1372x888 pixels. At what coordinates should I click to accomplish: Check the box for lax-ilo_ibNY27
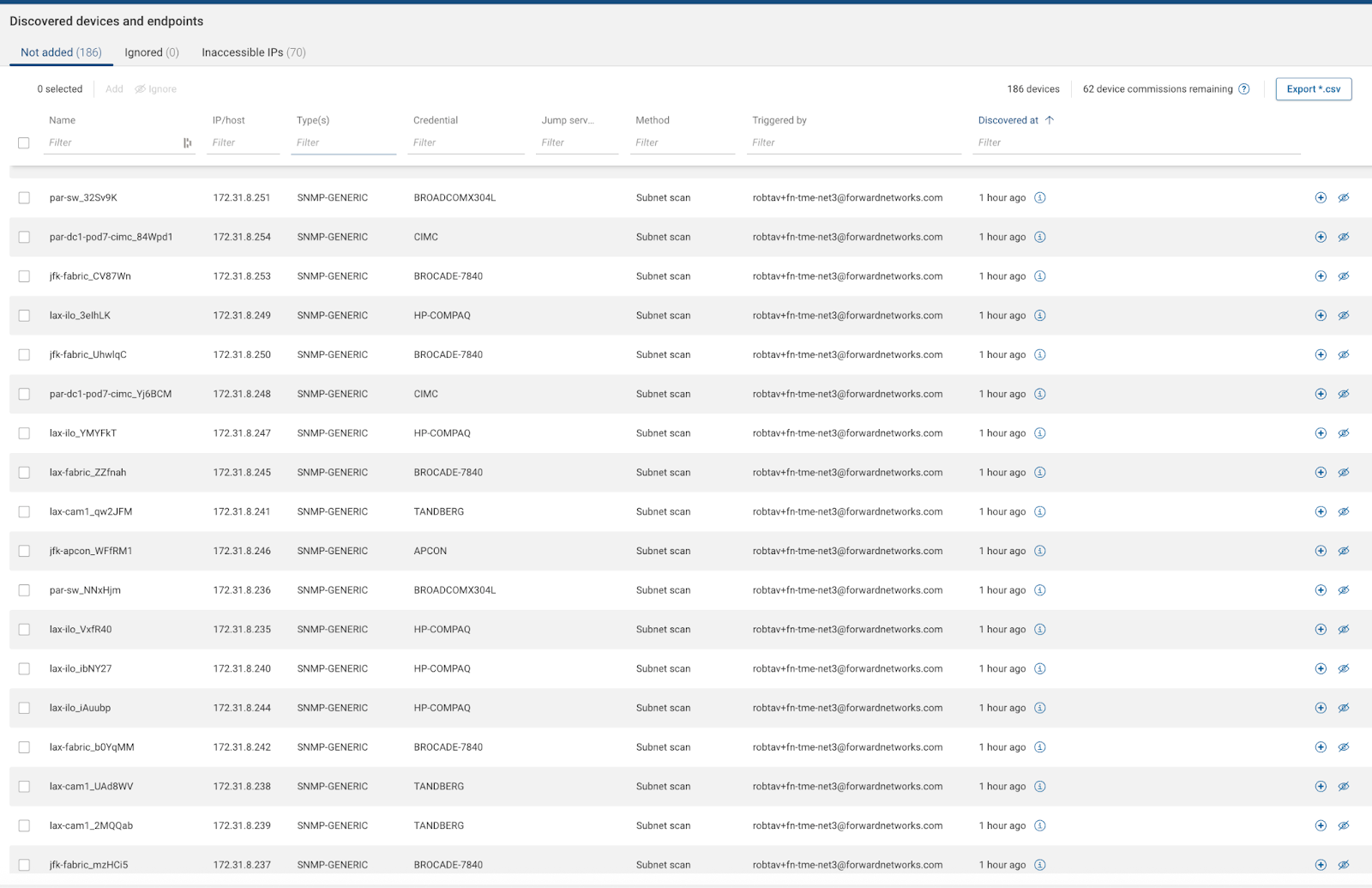tap(24, 668)
